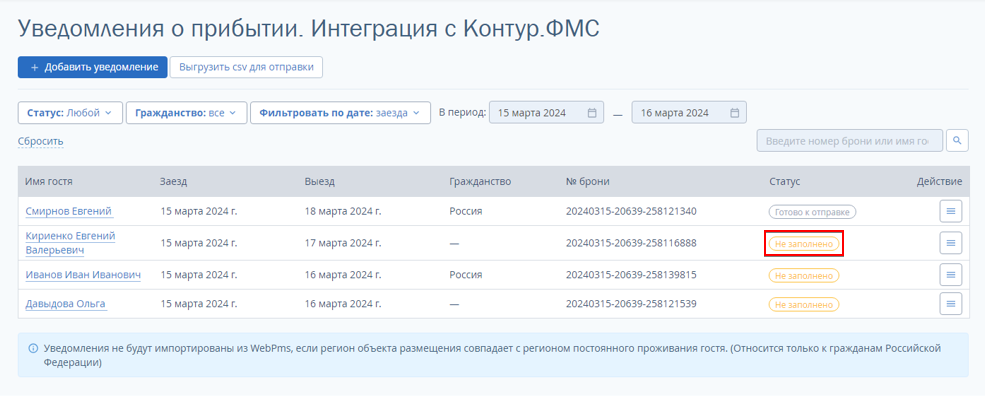Viewport: 985px width, 396px height.
Task: Click calendar icon in 16 марта 2024 field
Action: click(734, 113)
